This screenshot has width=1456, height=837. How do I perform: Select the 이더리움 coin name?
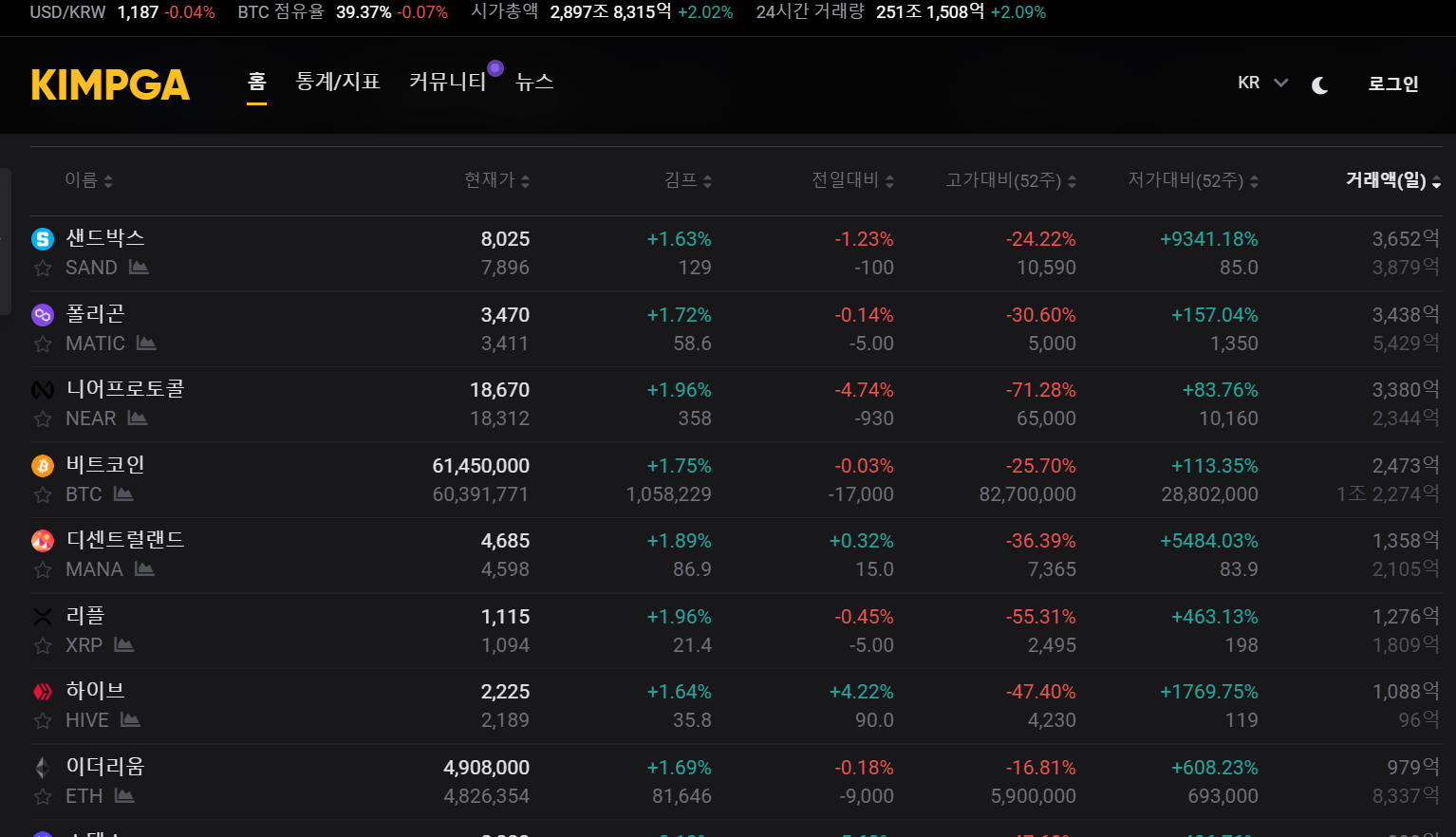(105, 767)
